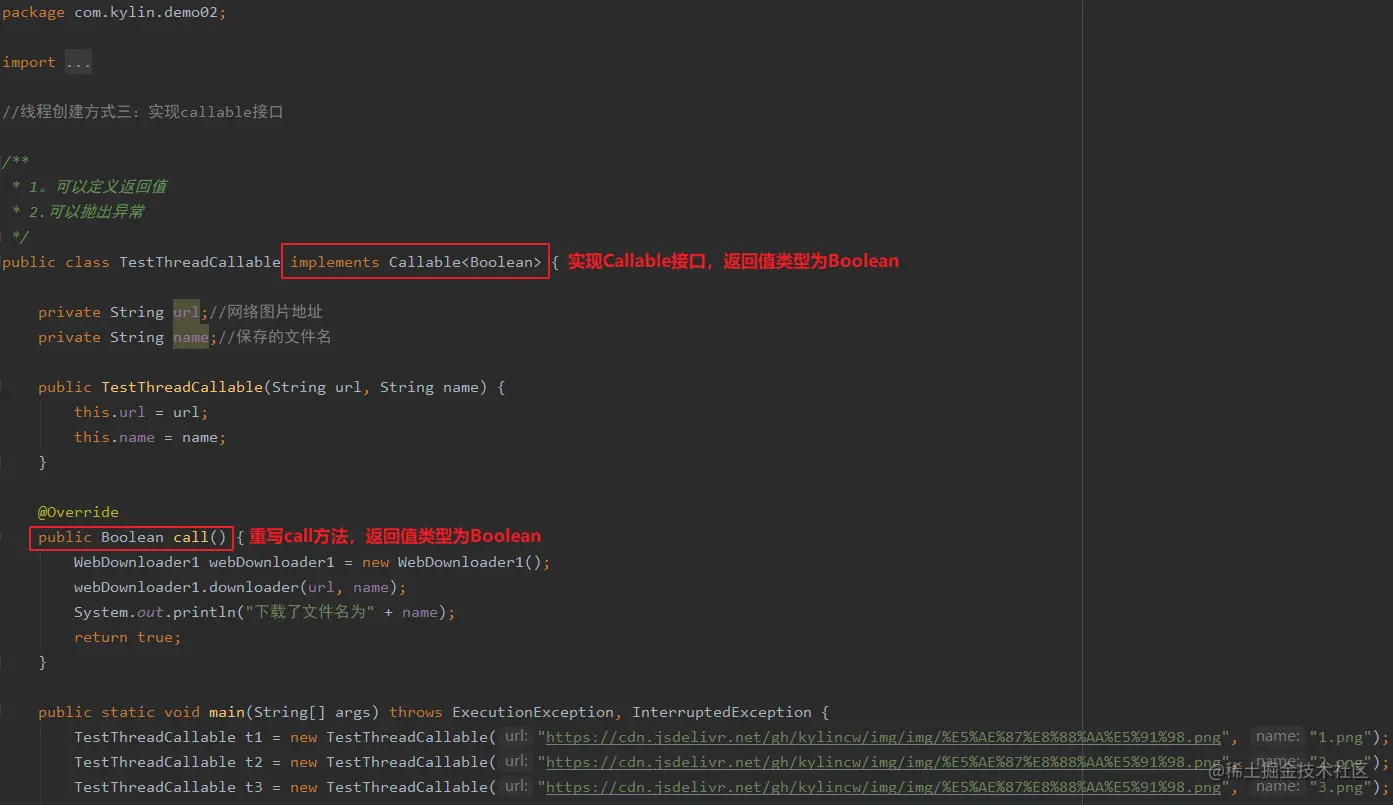Screen dimensions: 1393x805
Task: Click the main method name
Action: coord(227,712)
